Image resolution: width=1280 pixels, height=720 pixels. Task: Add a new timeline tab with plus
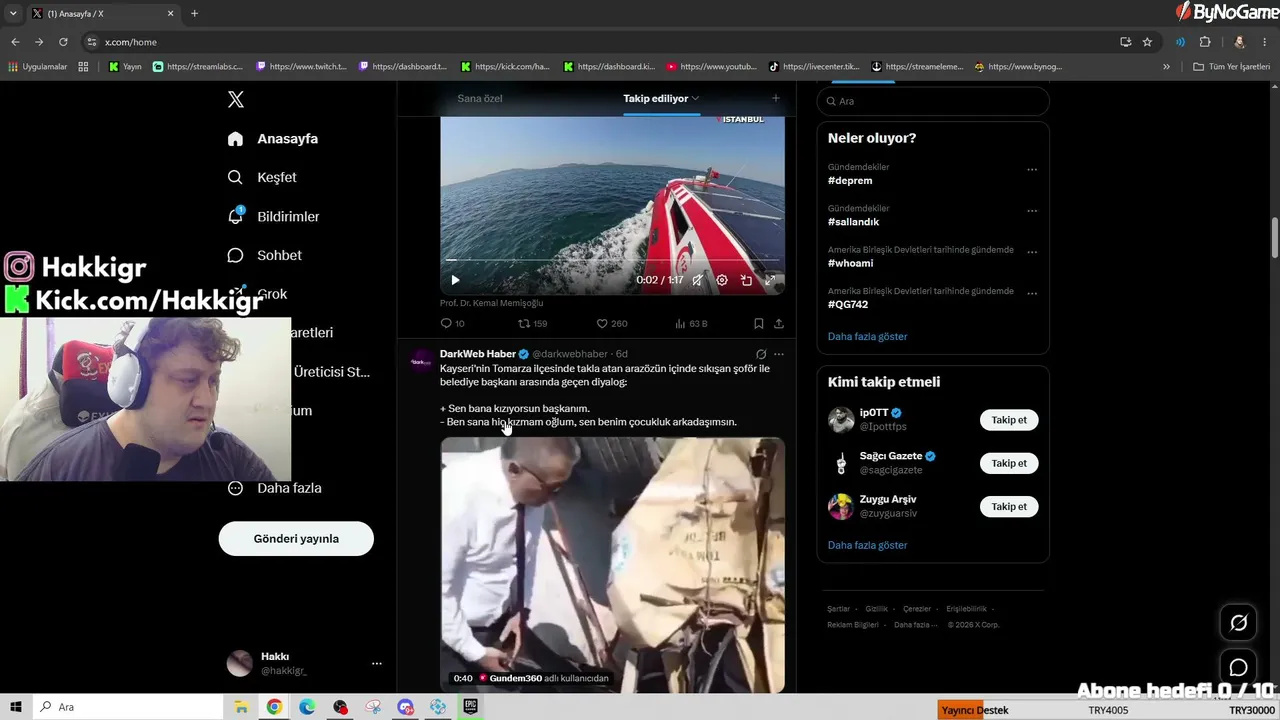[x=775, y=98]
